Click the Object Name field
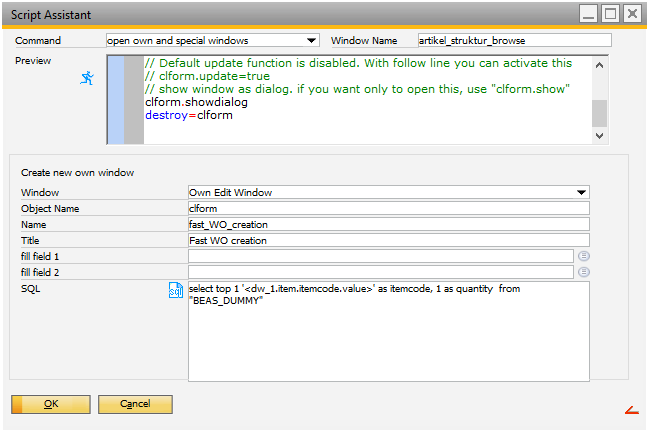This screenshot has height=432, width=649. pyautogui.click(x=388, y=209)
